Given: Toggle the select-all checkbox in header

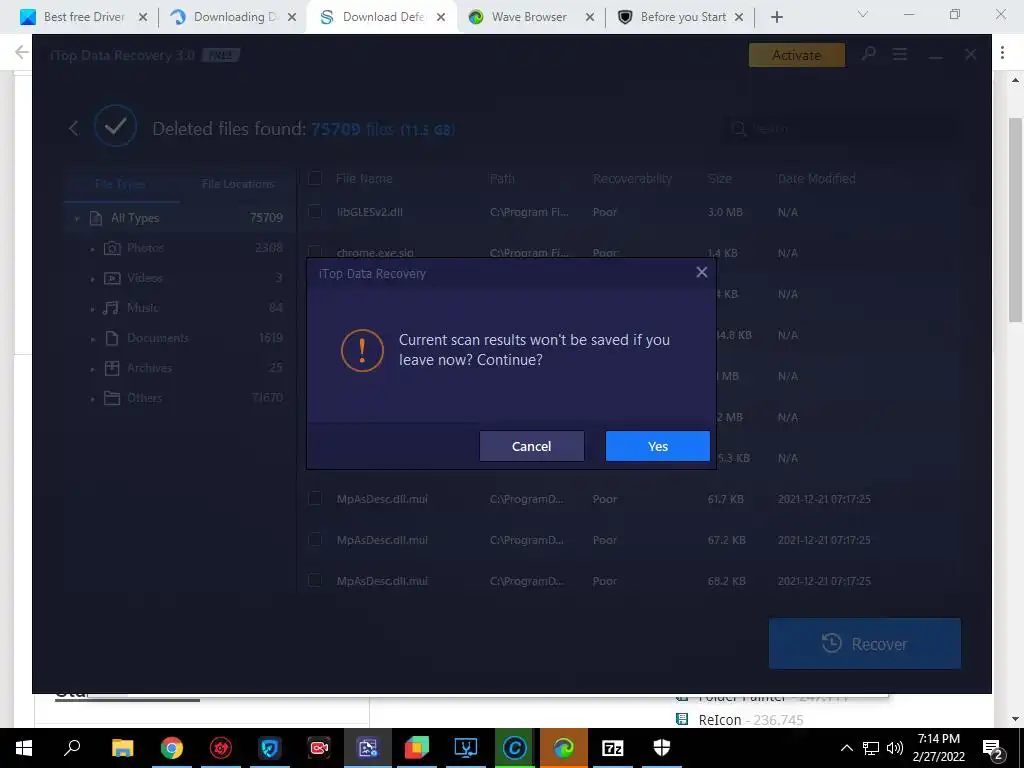Looking at the screenshot, I should pyautogui.click(x=315, y=178).
